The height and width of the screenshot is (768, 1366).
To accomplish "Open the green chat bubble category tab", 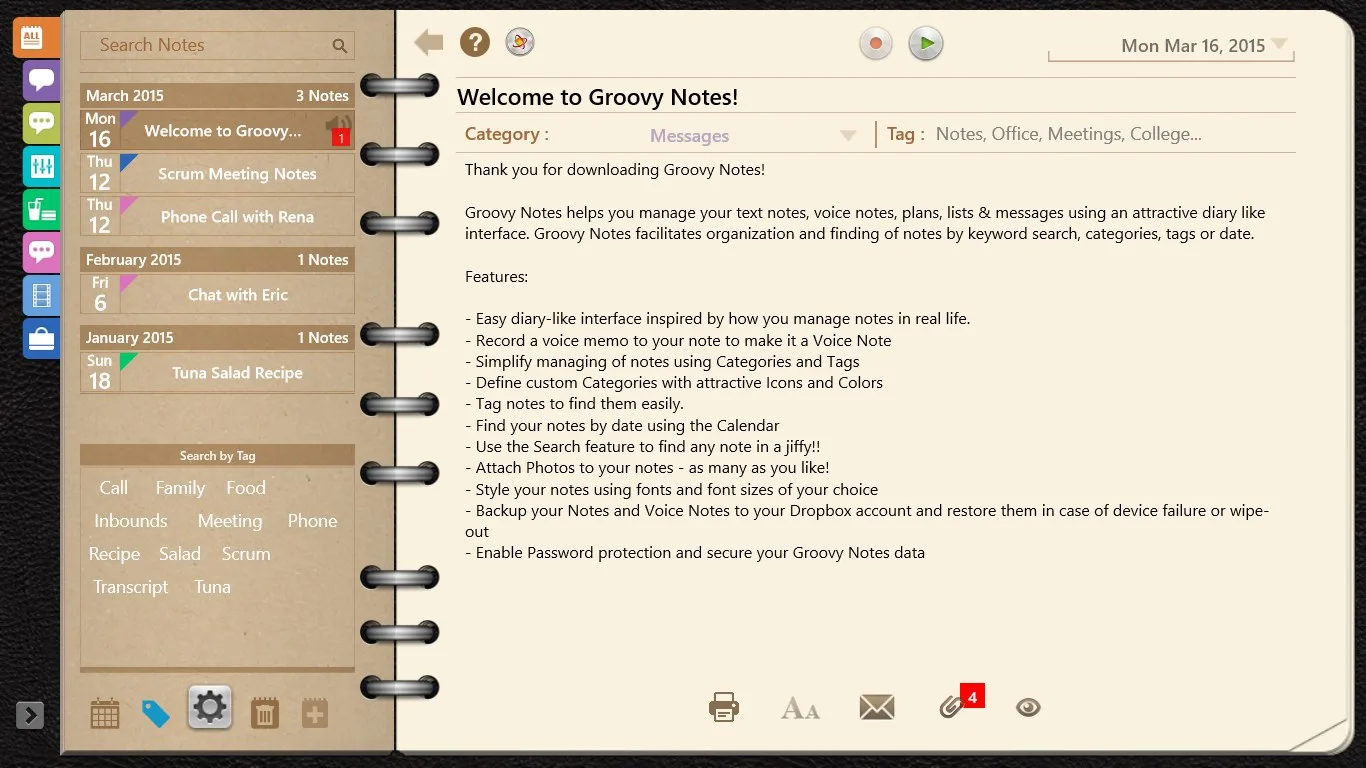I will coord(41,123).
